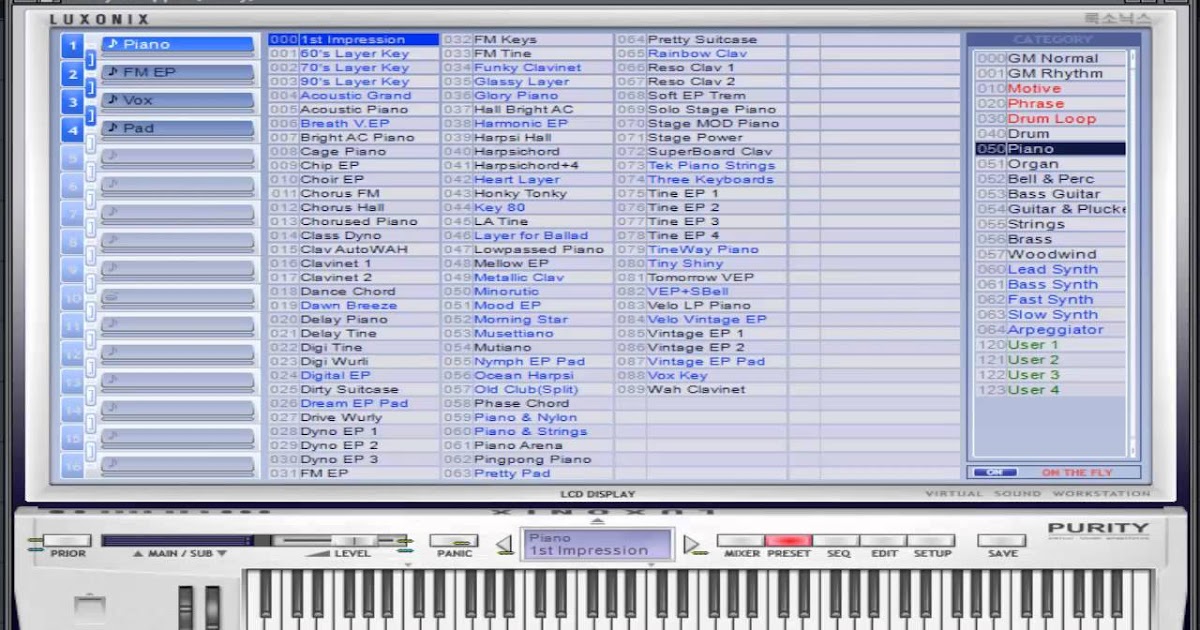Select the Strings category
This screenshot has height=630, width=1200.
coord(1050,224)
